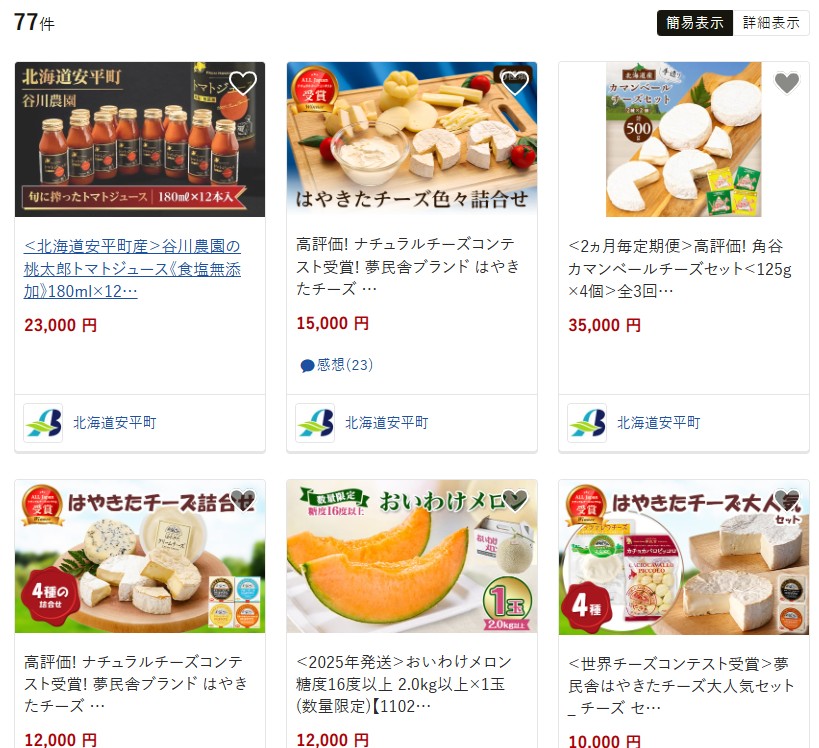Image resolution: width=819 pixels, height=748 pixels.
Task: Click heart icon on 4種 cheese assortment
Action: coord(243,500)
